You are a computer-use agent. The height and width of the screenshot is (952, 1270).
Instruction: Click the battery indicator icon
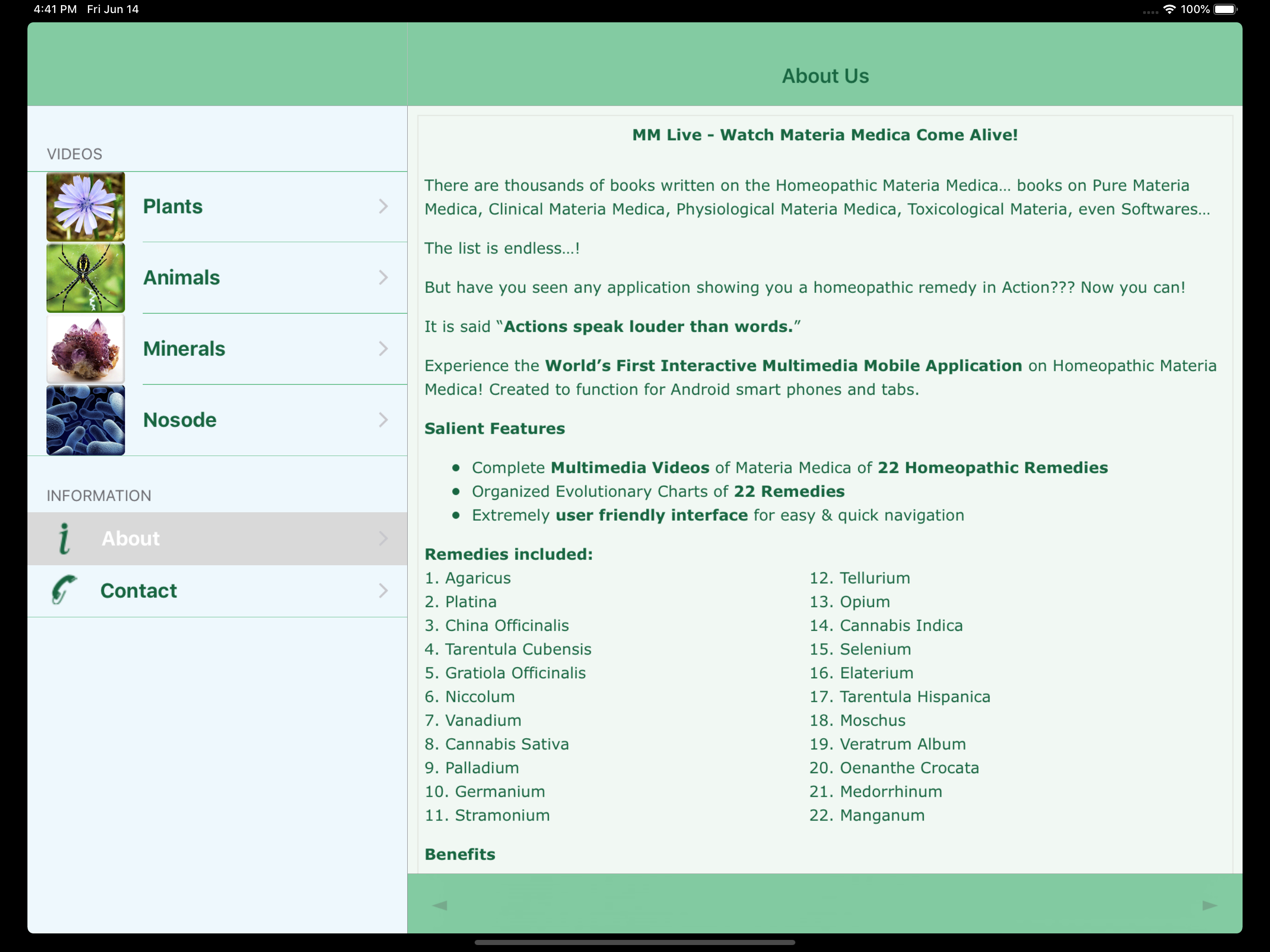1226,9
